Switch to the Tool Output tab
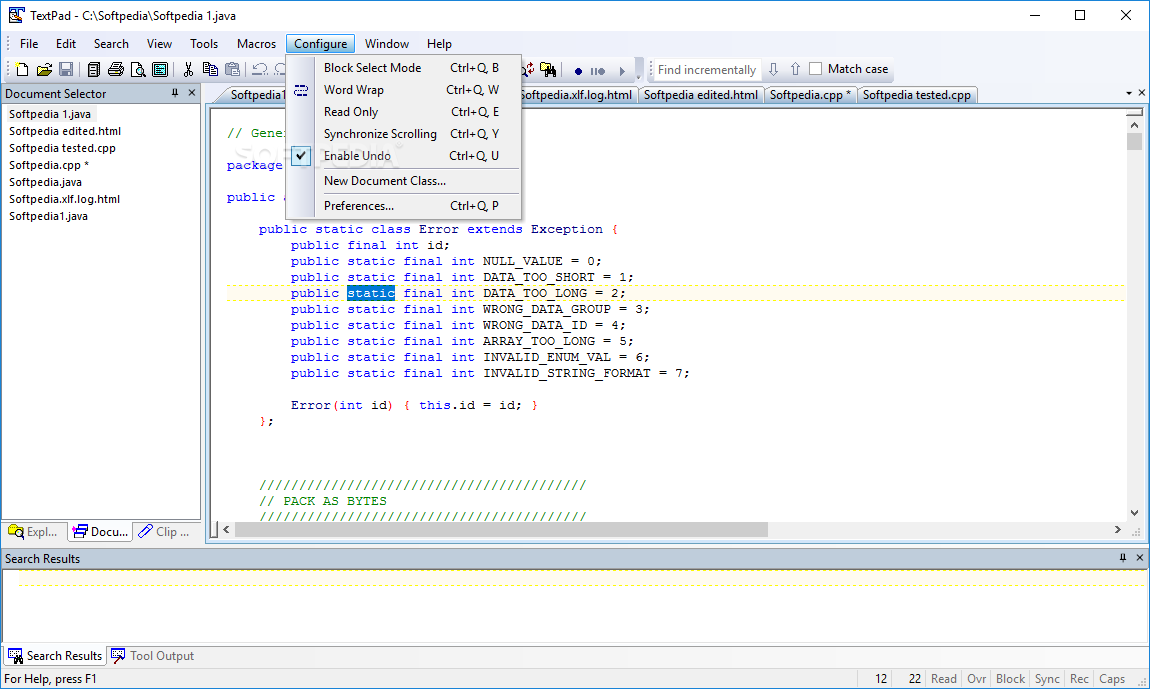Image resolution: width=1150 pixels, height=689 pixels. 153,656
